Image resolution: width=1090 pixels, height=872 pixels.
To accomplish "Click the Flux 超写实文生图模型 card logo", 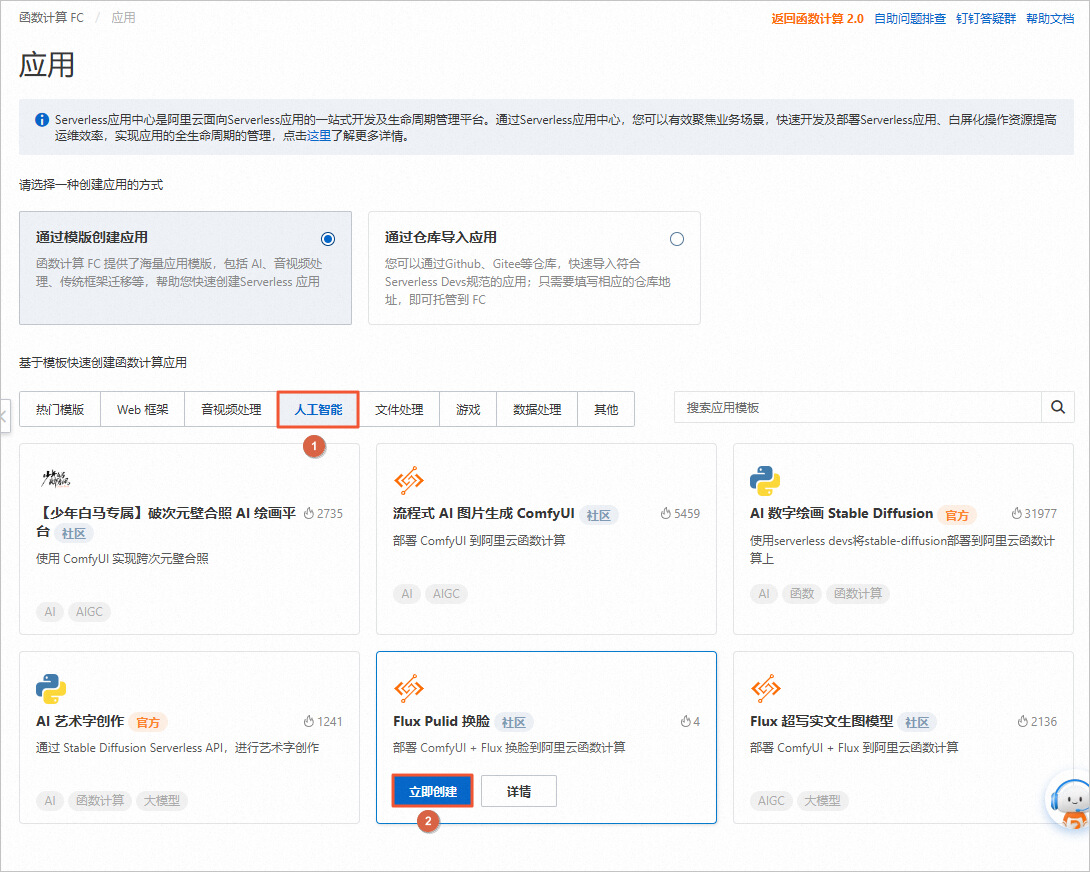I will click(x=765, y=688).
